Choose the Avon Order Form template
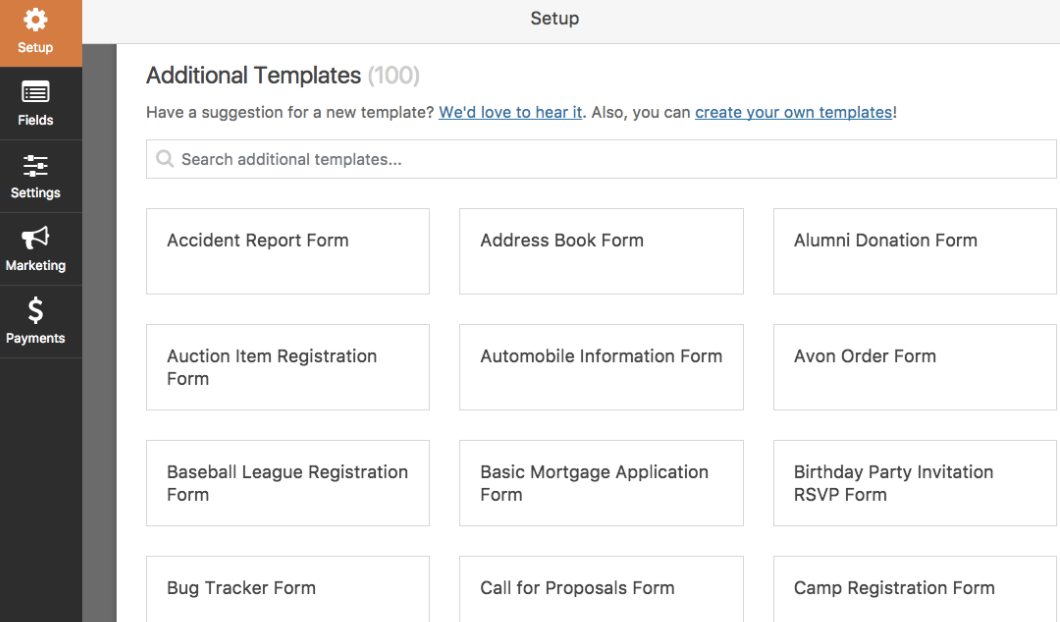1060x622 pixels. (x=915, y=367)
